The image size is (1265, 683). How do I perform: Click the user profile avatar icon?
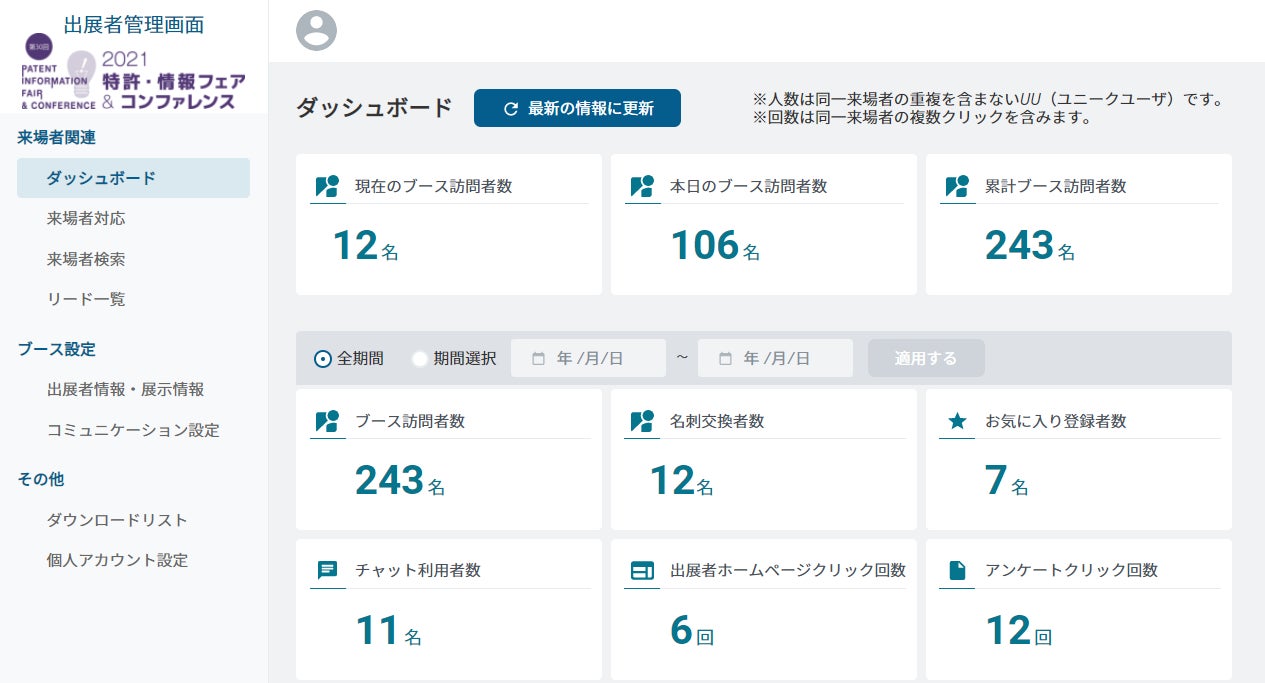click(316, 30)
